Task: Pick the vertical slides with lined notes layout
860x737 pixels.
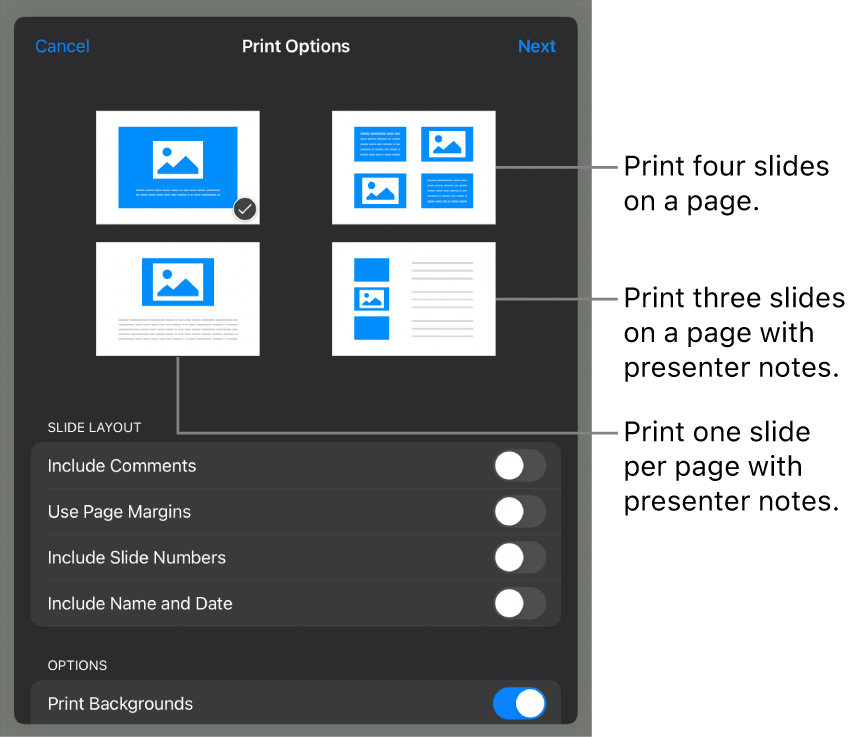Action: coord(413,299)
